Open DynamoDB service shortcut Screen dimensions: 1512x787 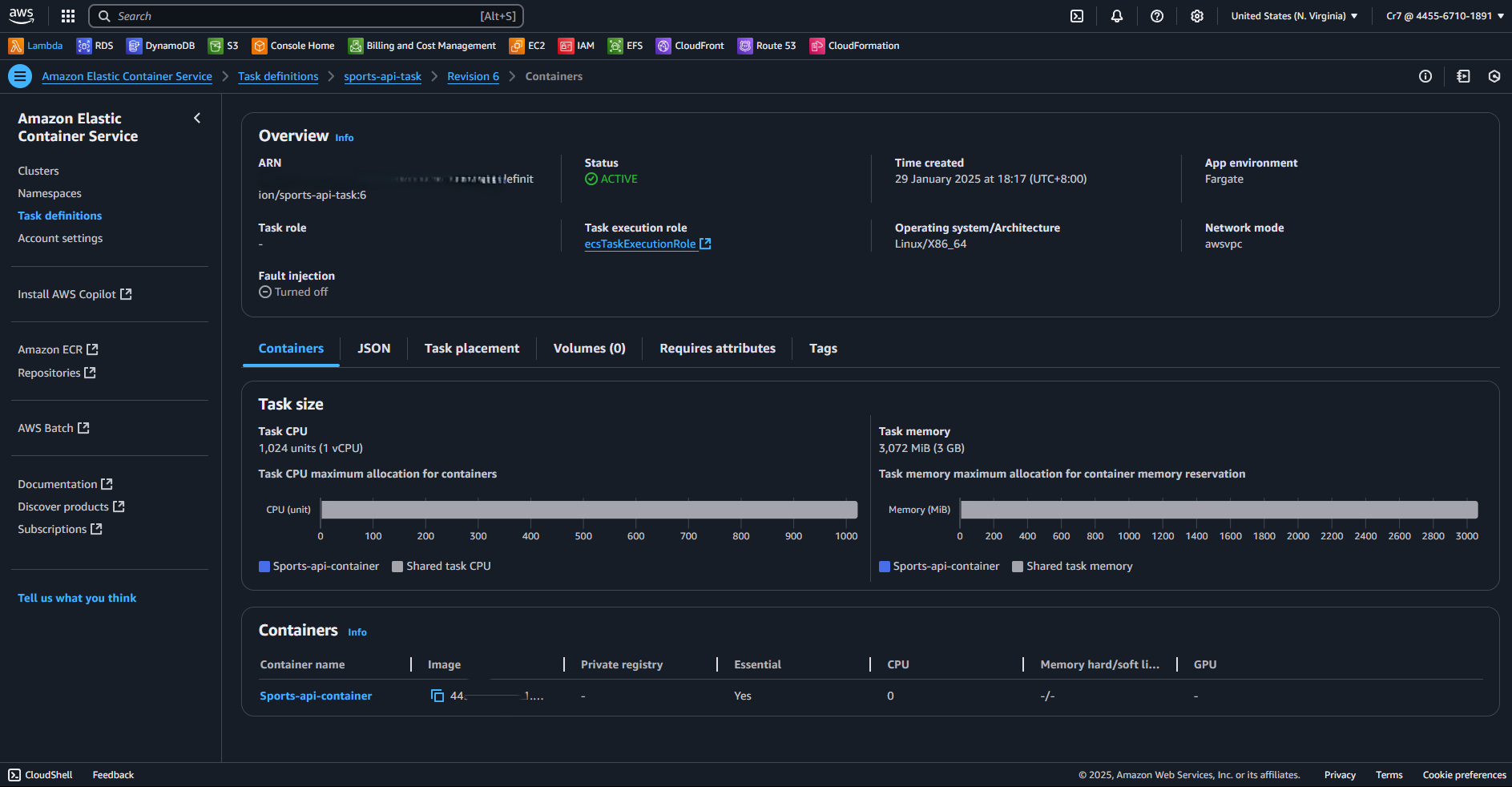click(x=160, y=46)
